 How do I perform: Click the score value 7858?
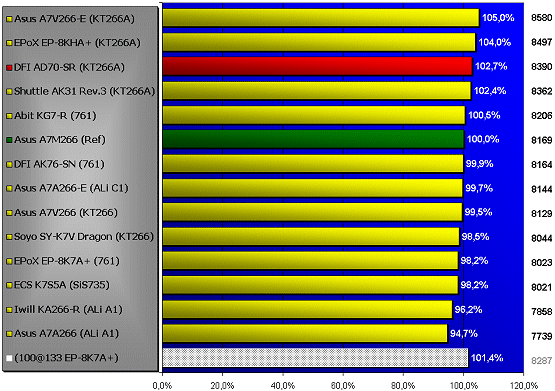(x=542, y=311)
